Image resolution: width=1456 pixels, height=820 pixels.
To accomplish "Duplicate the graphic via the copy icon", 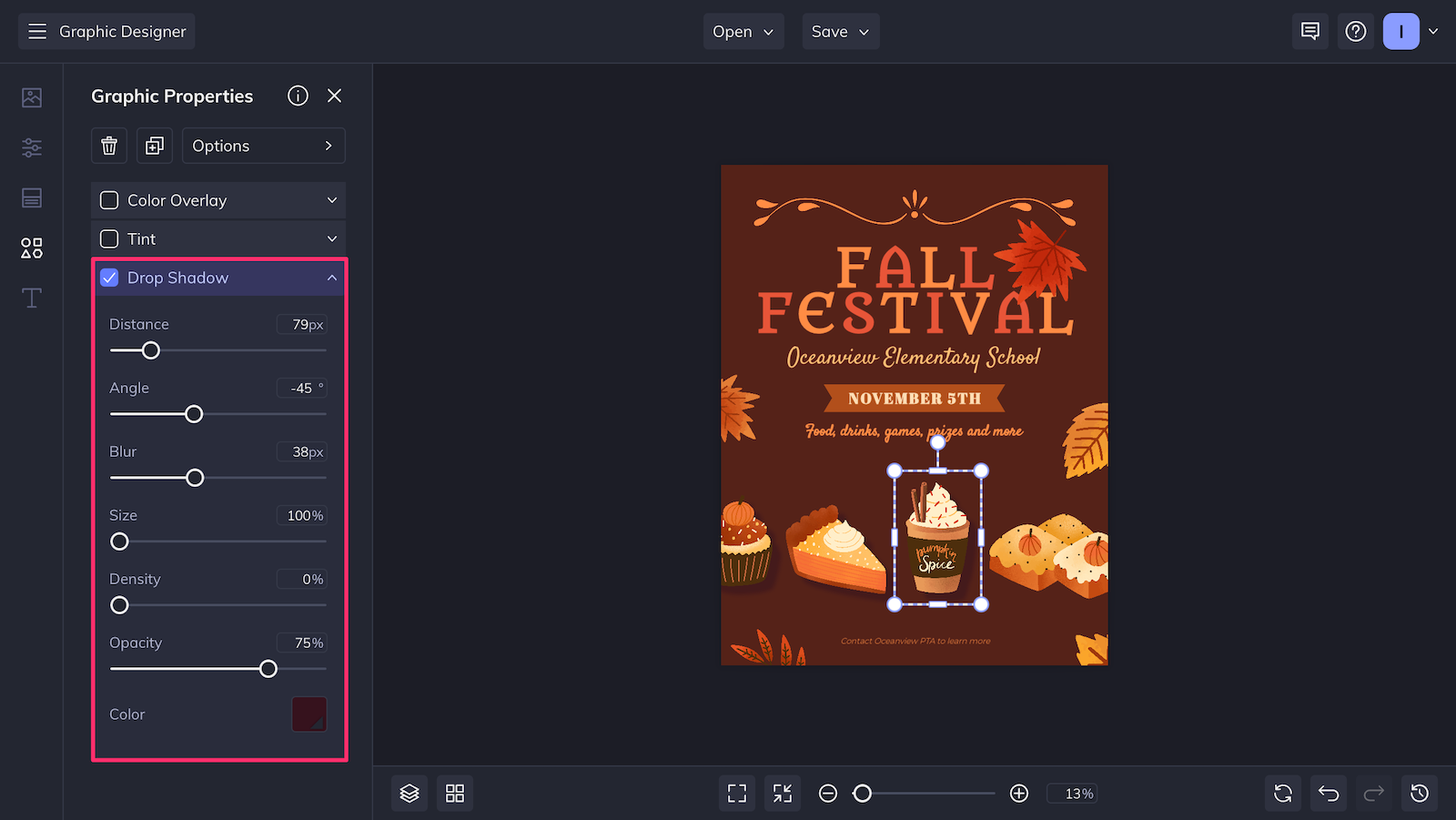I will point(154,146).
